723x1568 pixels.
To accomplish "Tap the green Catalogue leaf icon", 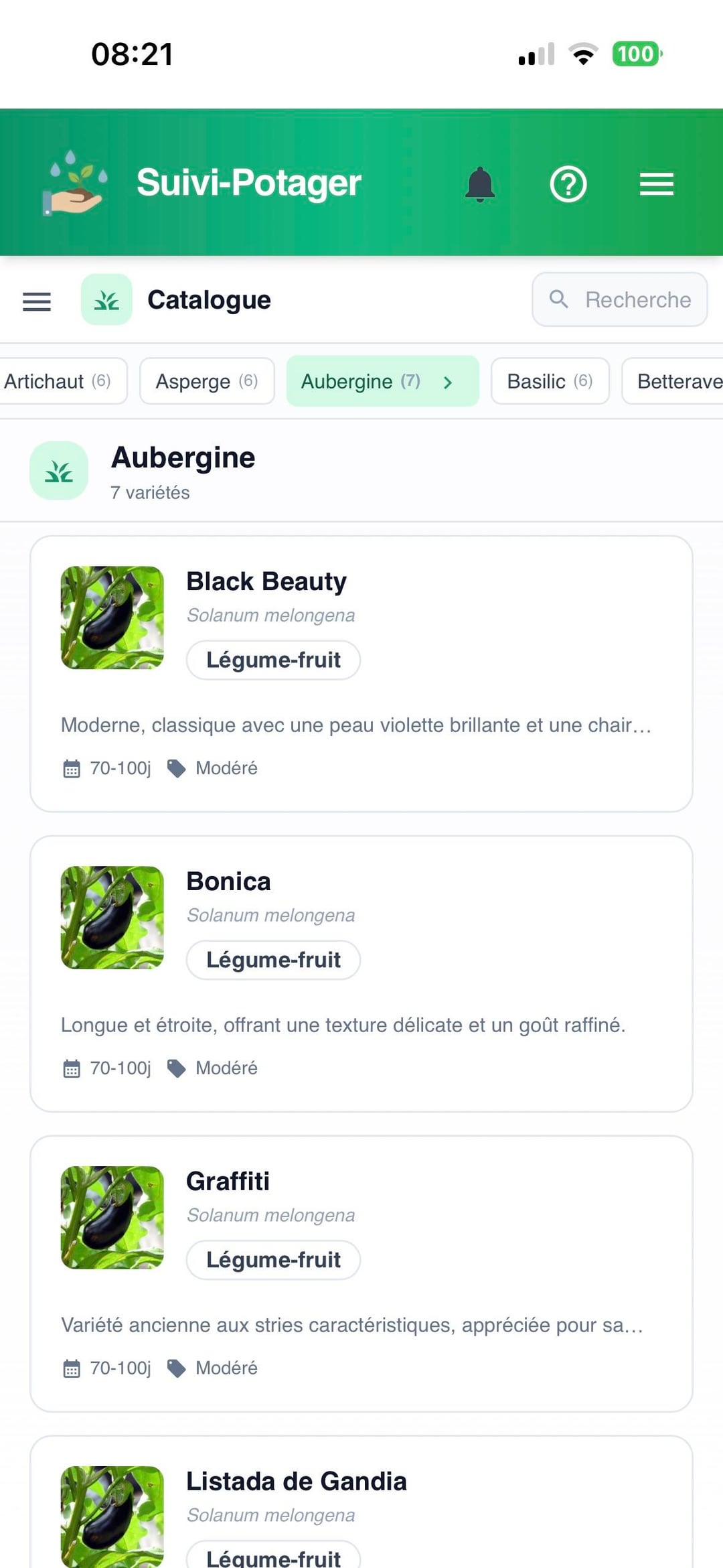I will (x=106, y=300).
